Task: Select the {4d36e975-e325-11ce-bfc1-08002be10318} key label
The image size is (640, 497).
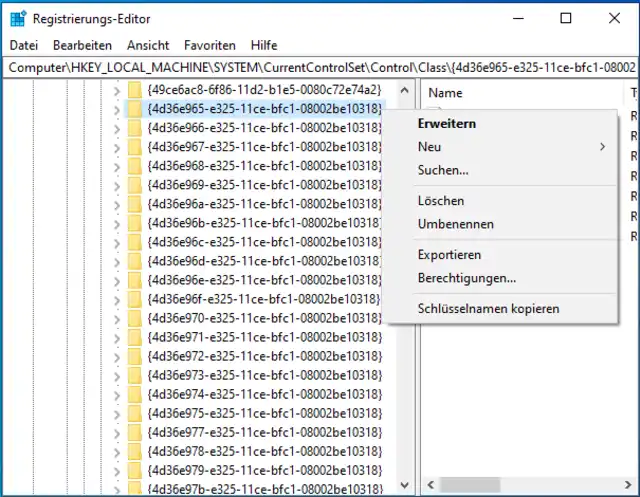Action: click(264, 414)
